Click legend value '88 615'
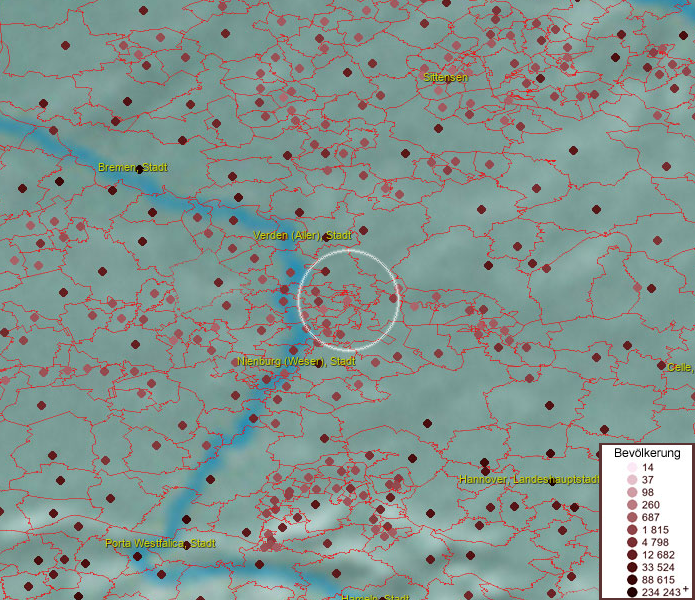695x600 pixels. click(658, 580)
